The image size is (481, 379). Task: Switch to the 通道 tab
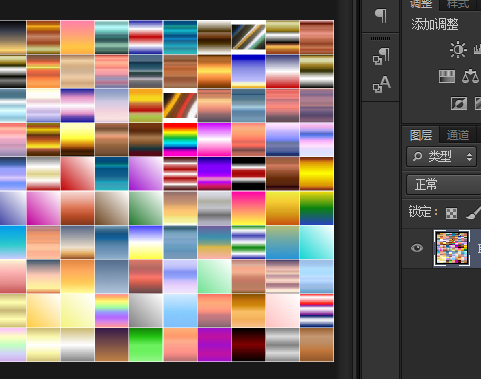coord(458,135)
